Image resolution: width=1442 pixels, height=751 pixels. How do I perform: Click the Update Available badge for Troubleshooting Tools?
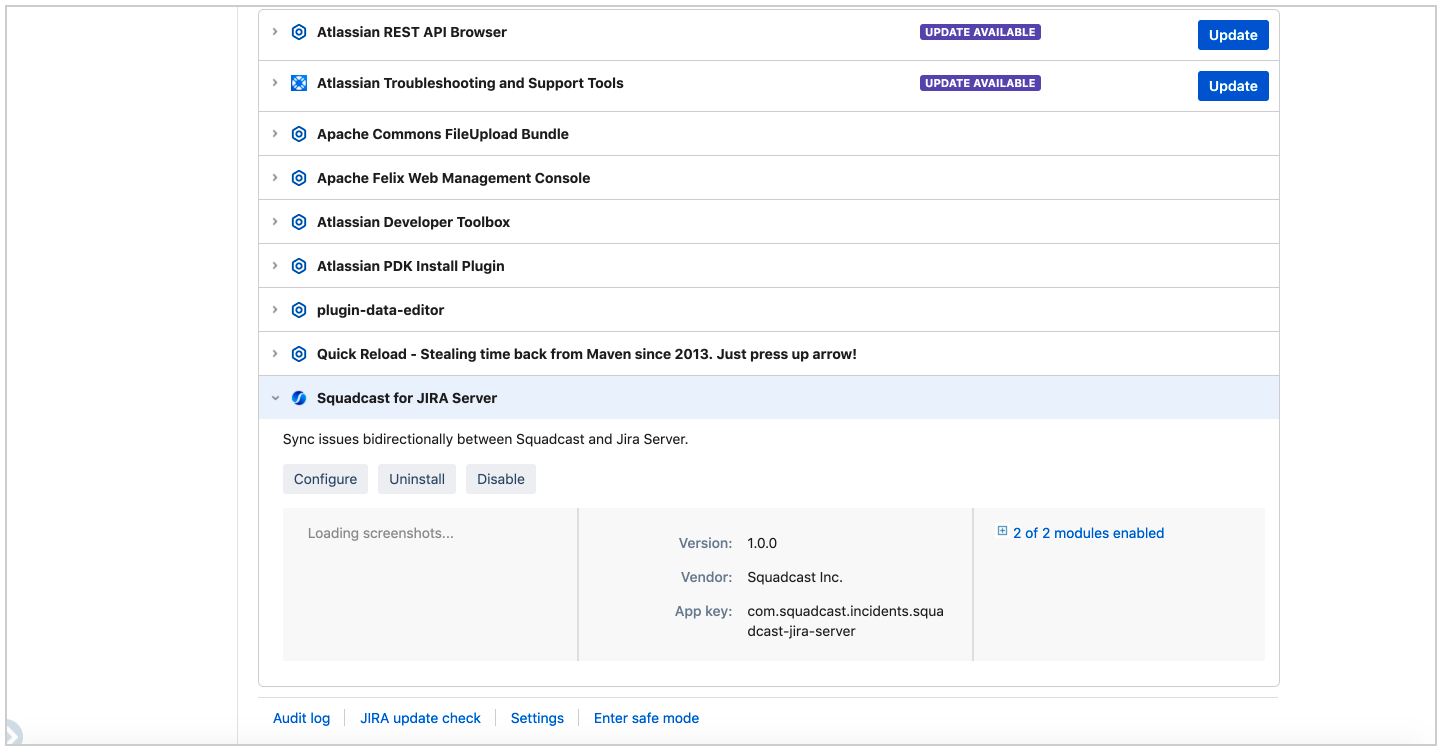coord(980,83)
